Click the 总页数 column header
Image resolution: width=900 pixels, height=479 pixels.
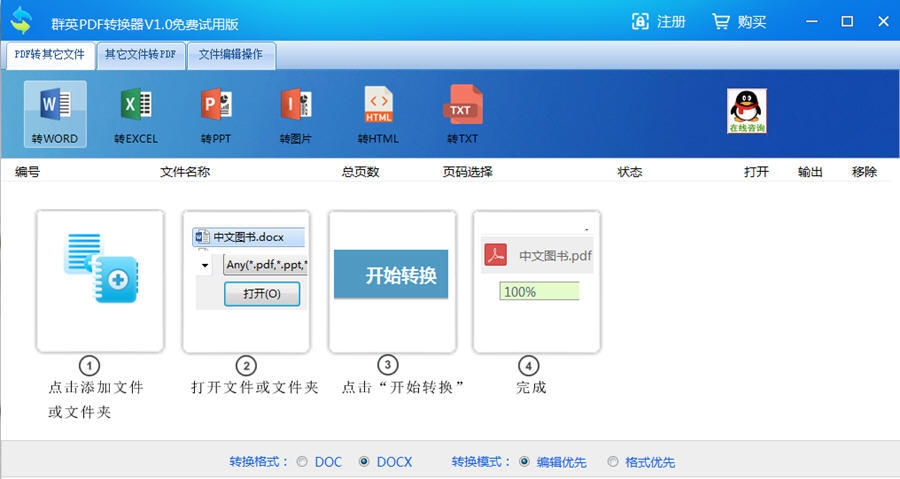tap(360, 172)
